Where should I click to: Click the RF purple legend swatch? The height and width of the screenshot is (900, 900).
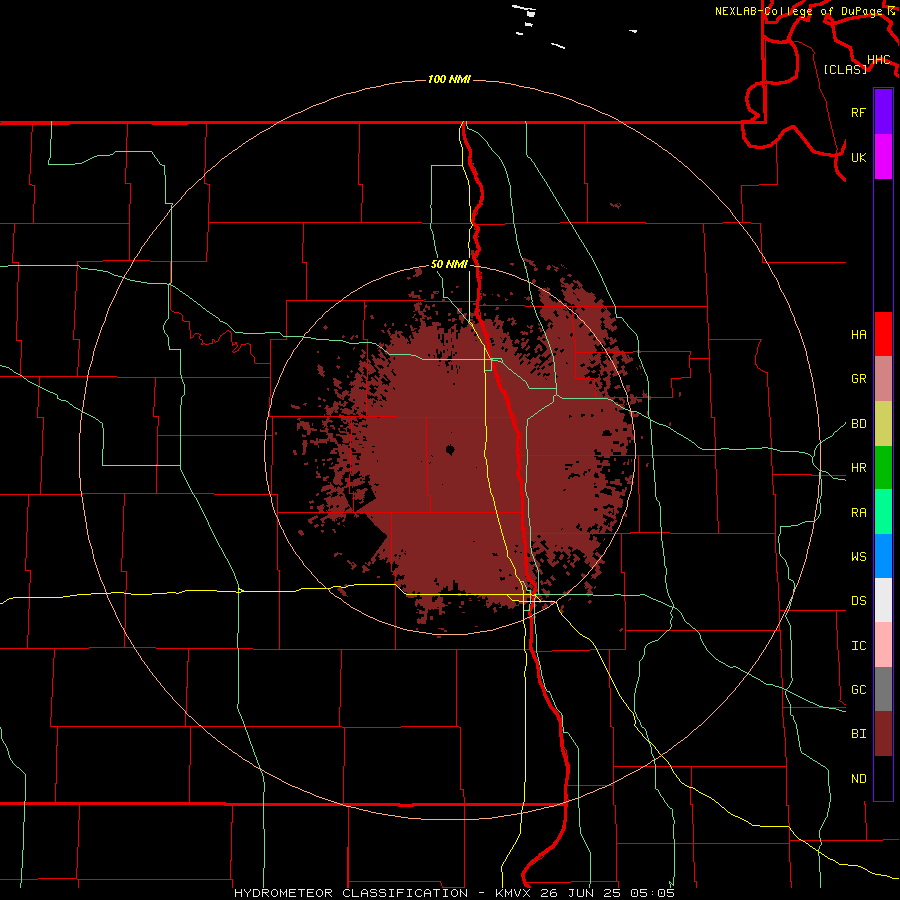[883, 112]
